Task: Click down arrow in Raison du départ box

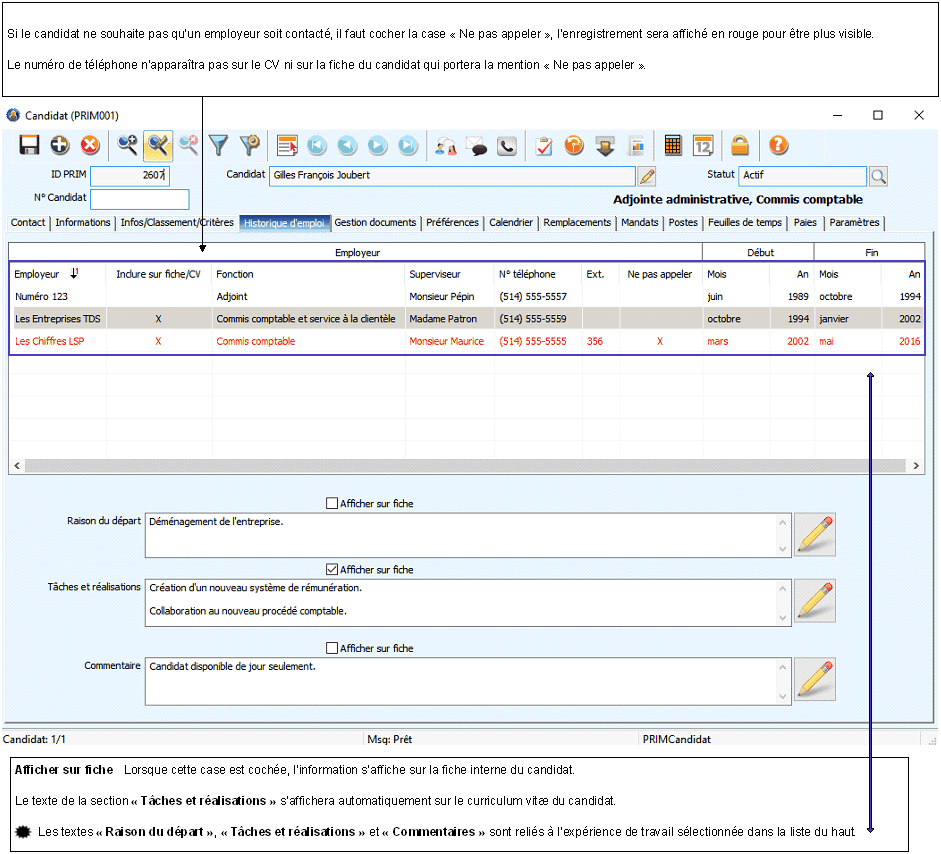Action: tap(783, 549)
